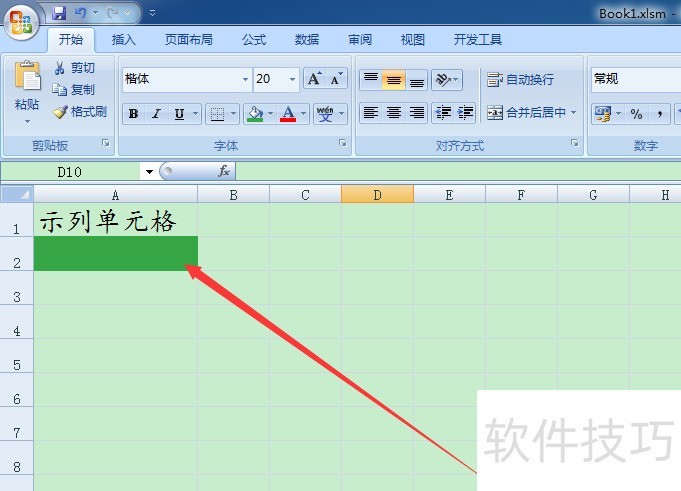Align cell text to the left
This screenshot has width=681, height=491.
tap(371, 113)
